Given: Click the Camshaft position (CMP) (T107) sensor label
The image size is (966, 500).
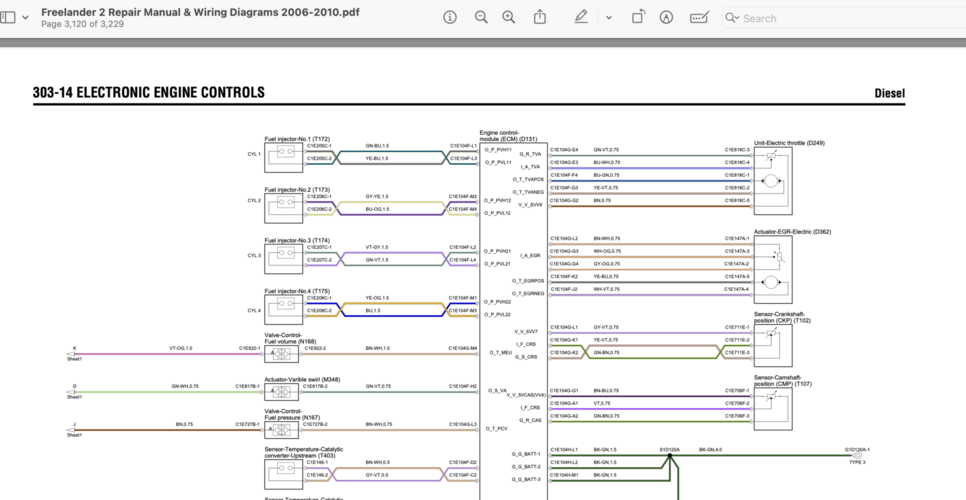Looking at the screenshot, I should [782, 381].
